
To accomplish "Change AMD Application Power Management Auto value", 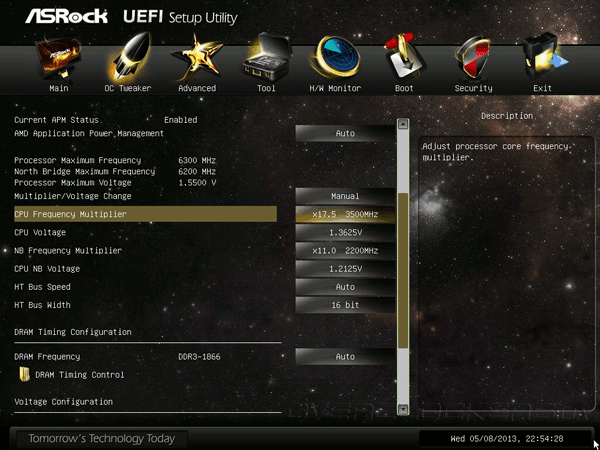I will (345, 134).
